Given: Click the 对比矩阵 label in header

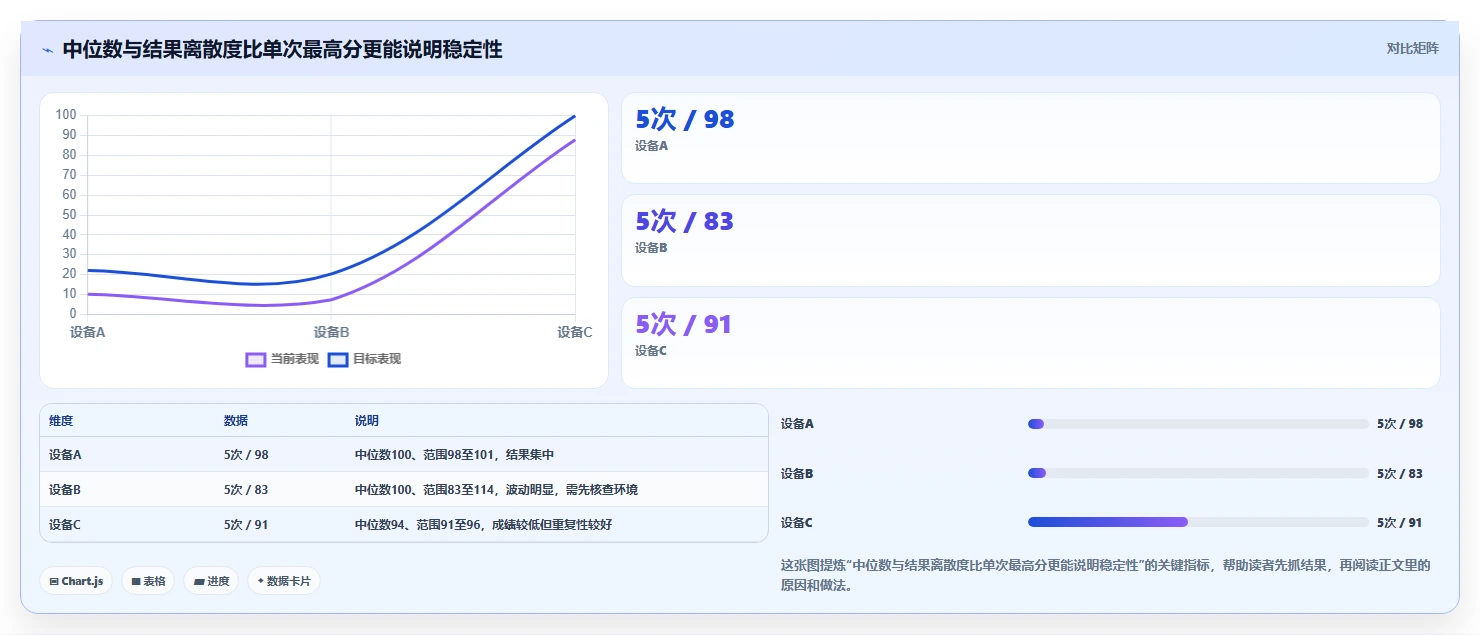Looking at the screenshot, I should tap(1412, 48).
